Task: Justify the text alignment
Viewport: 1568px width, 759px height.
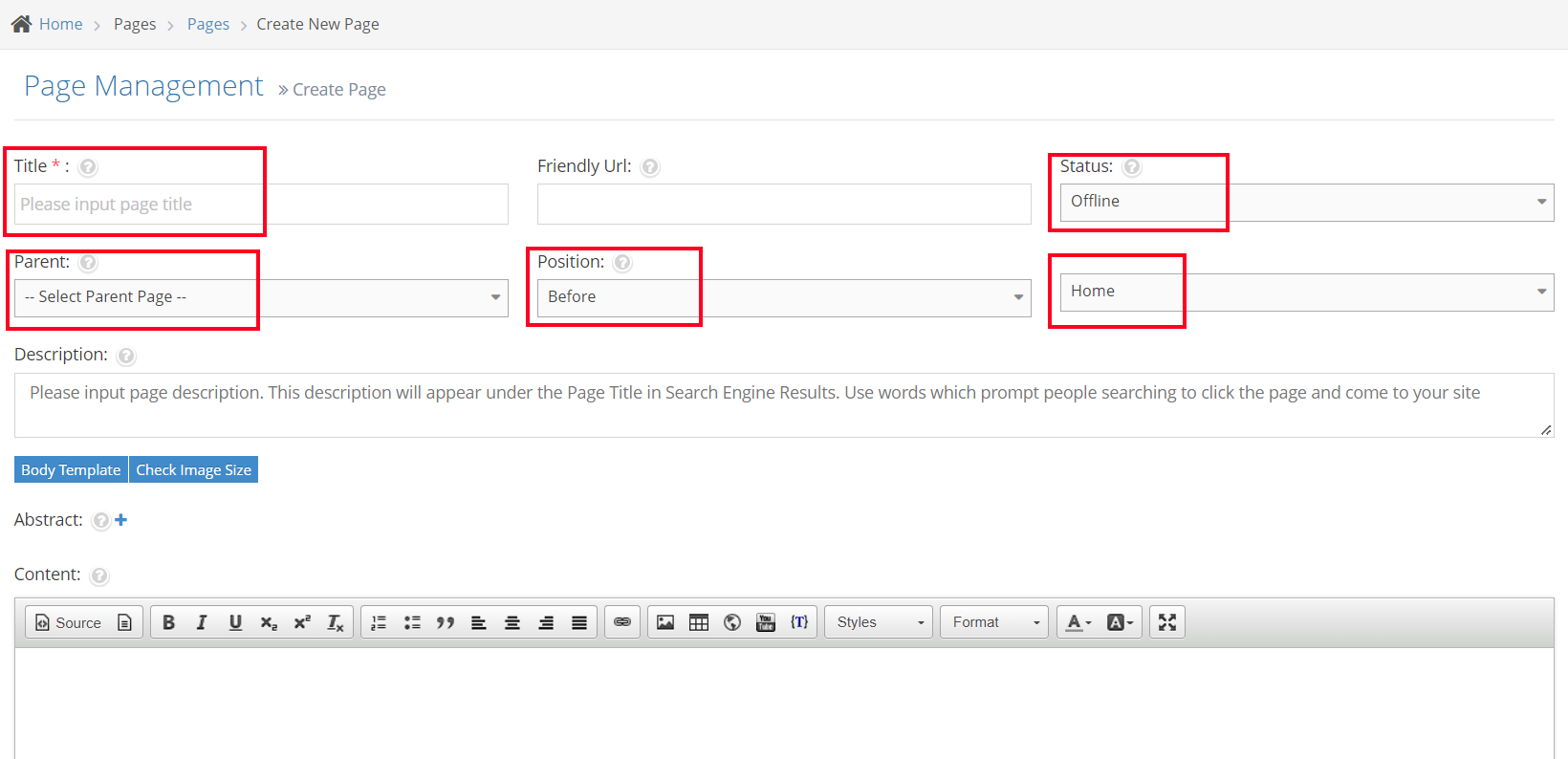Action: (579, 622)
